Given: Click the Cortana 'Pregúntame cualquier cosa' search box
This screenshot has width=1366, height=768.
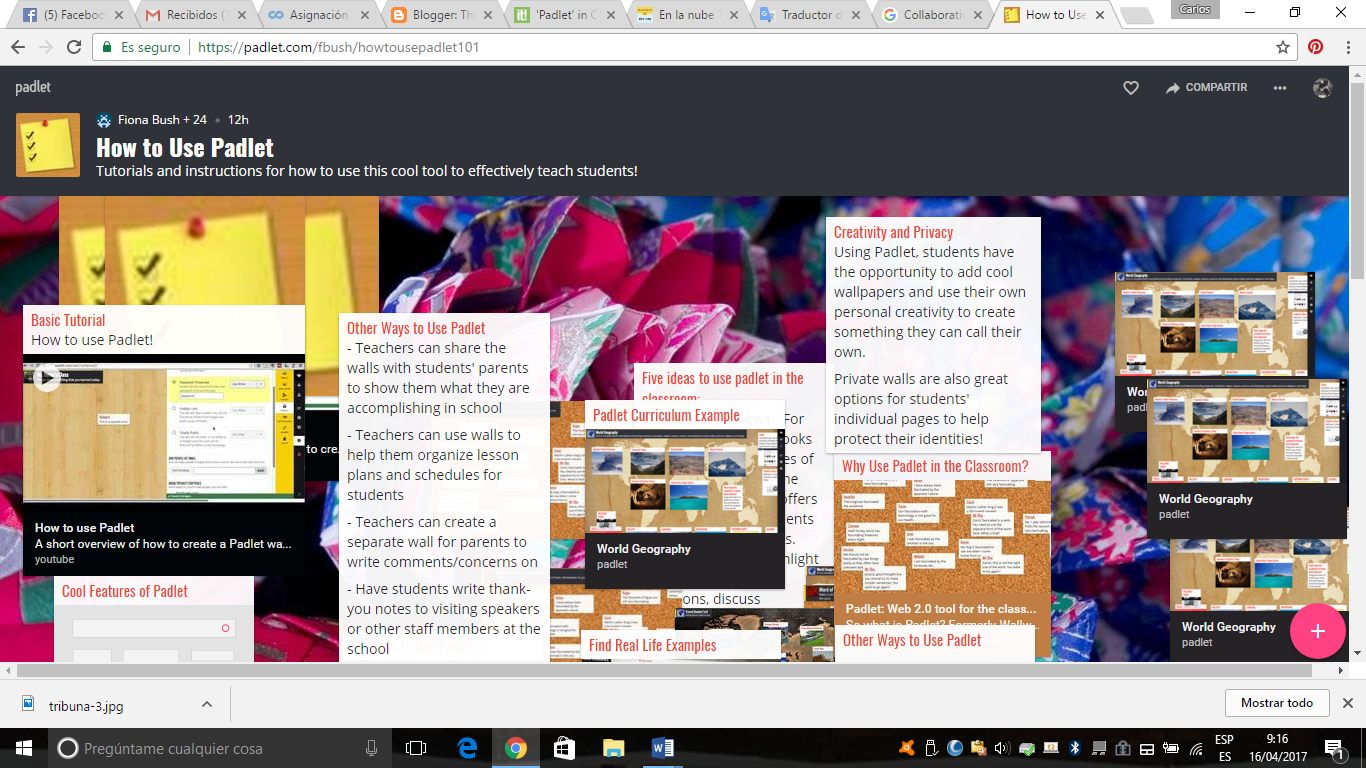Looking at the screenshot, I should click(x=220, y=748).
